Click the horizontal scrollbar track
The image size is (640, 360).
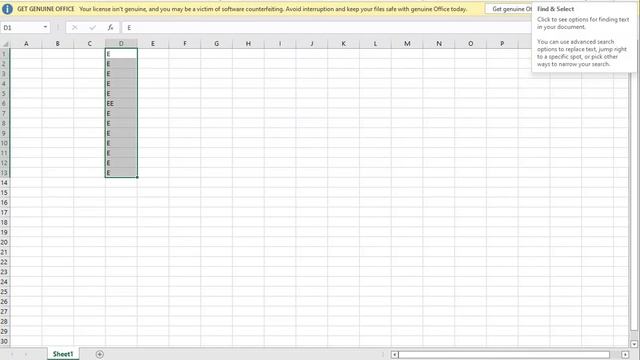(x=504, y=355)
